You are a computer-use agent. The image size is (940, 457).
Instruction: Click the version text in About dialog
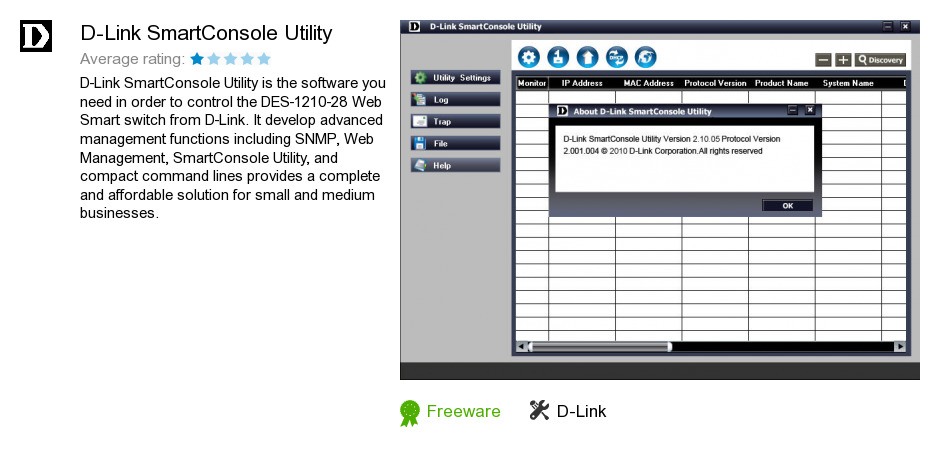[671, 145]
